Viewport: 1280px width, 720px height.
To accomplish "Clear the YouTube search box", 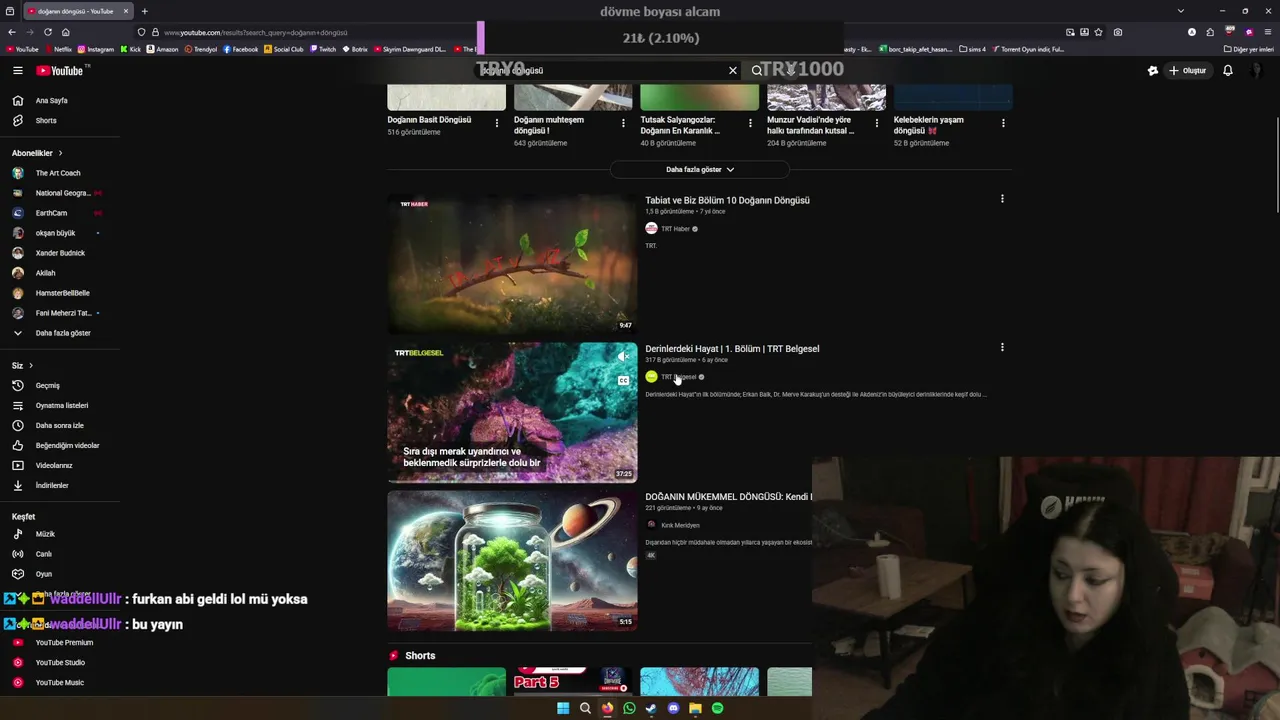I will (x=733, y=71).
